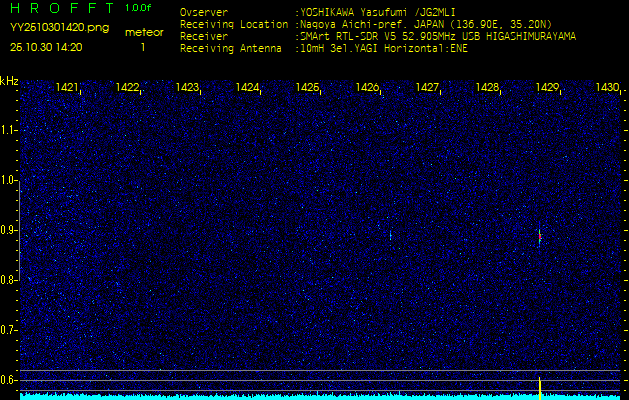Click the 1.1 kHz frequency label
Viewport: 629px width, 400px height.
pos(8,130)
